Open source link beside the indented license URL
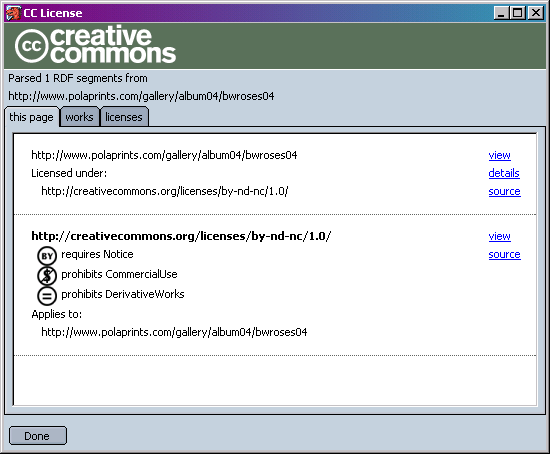The image size is (550, 454). tap(504, 191)
